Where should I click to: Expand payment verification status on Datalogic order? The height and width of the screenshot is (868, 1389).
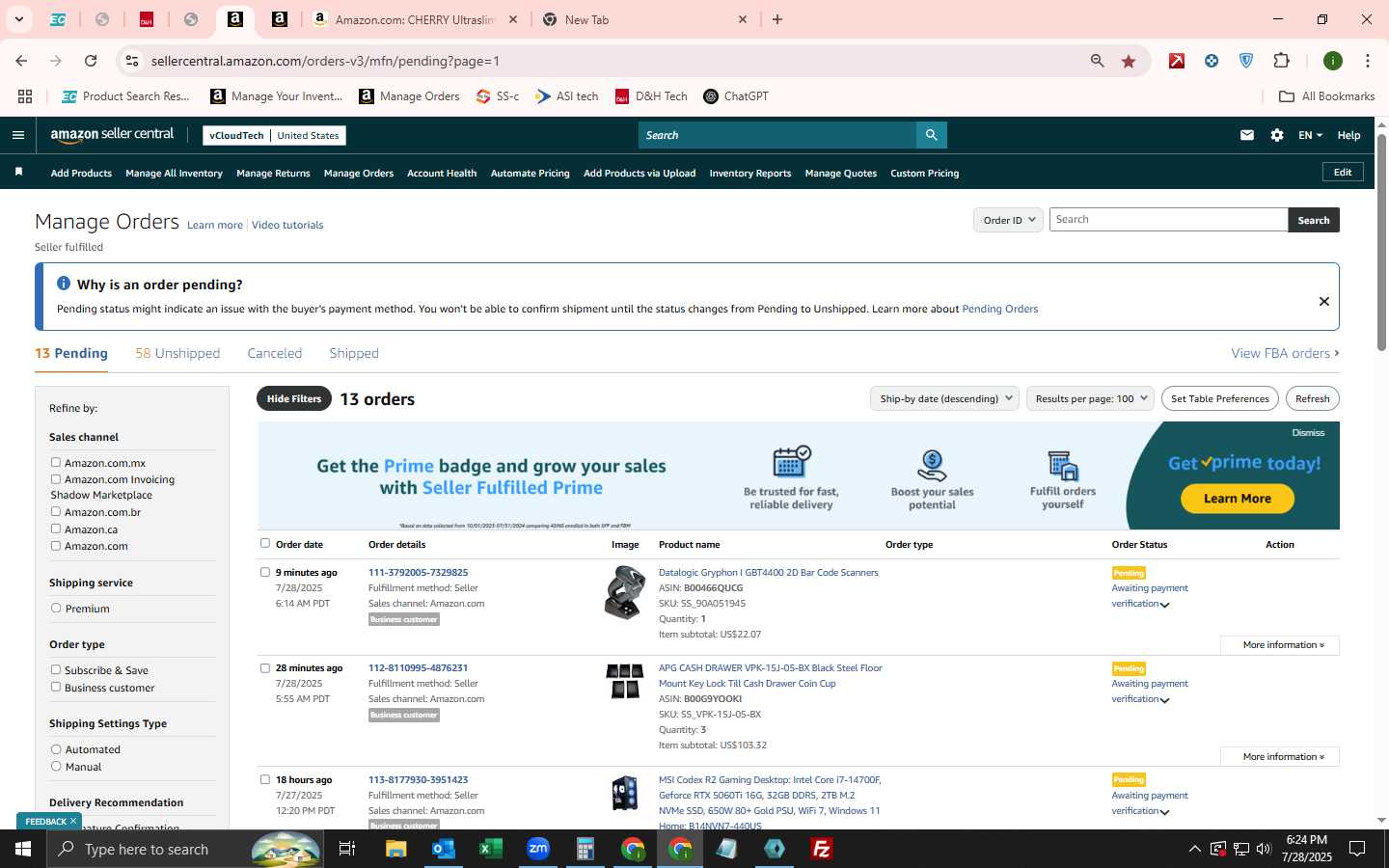1165,605
